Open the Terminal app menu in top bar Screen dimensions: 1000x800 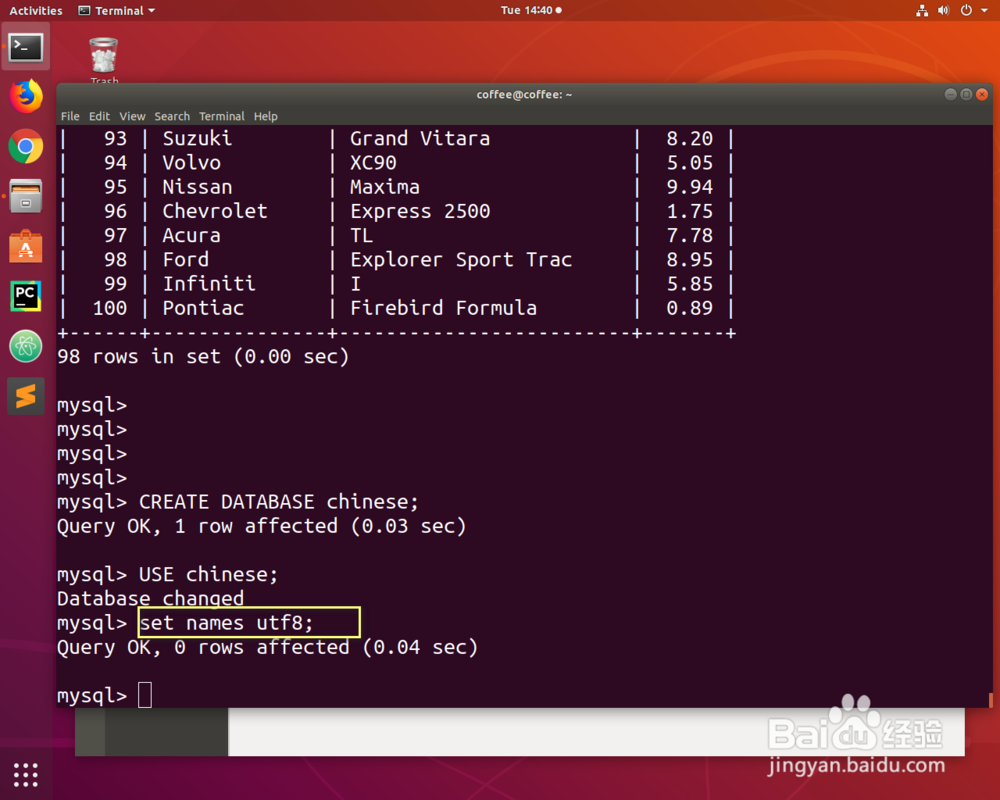[x=117, y=10]
